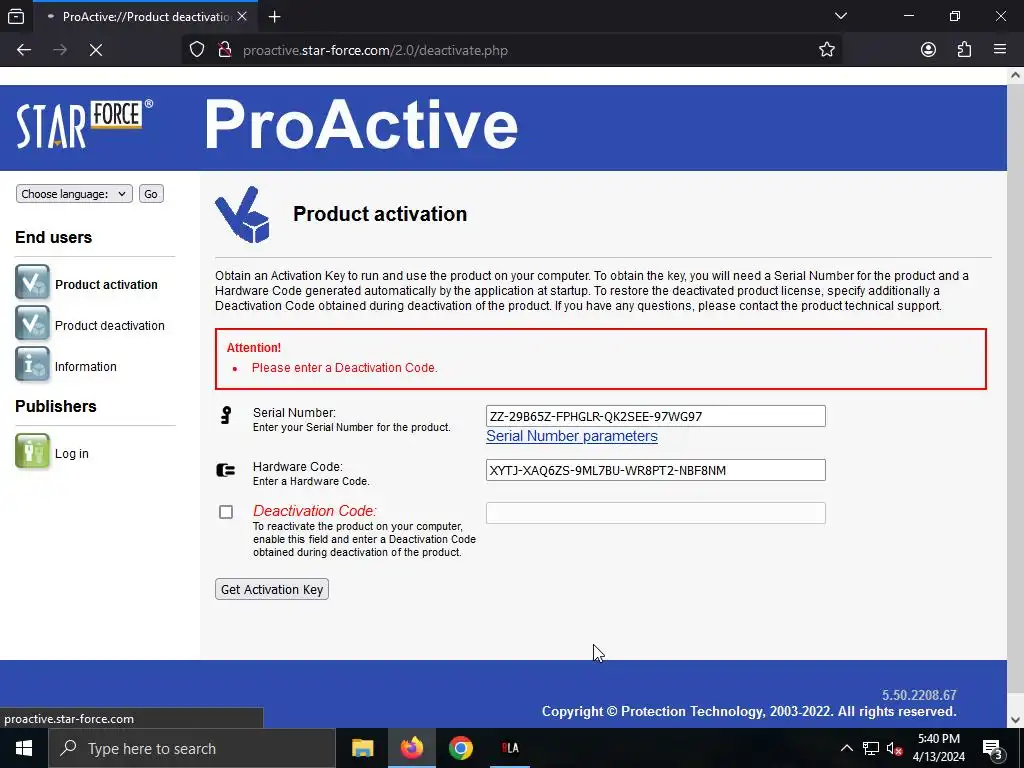Open Firefox View icon in tab bar
The image size is (1024, 768).
16,16
